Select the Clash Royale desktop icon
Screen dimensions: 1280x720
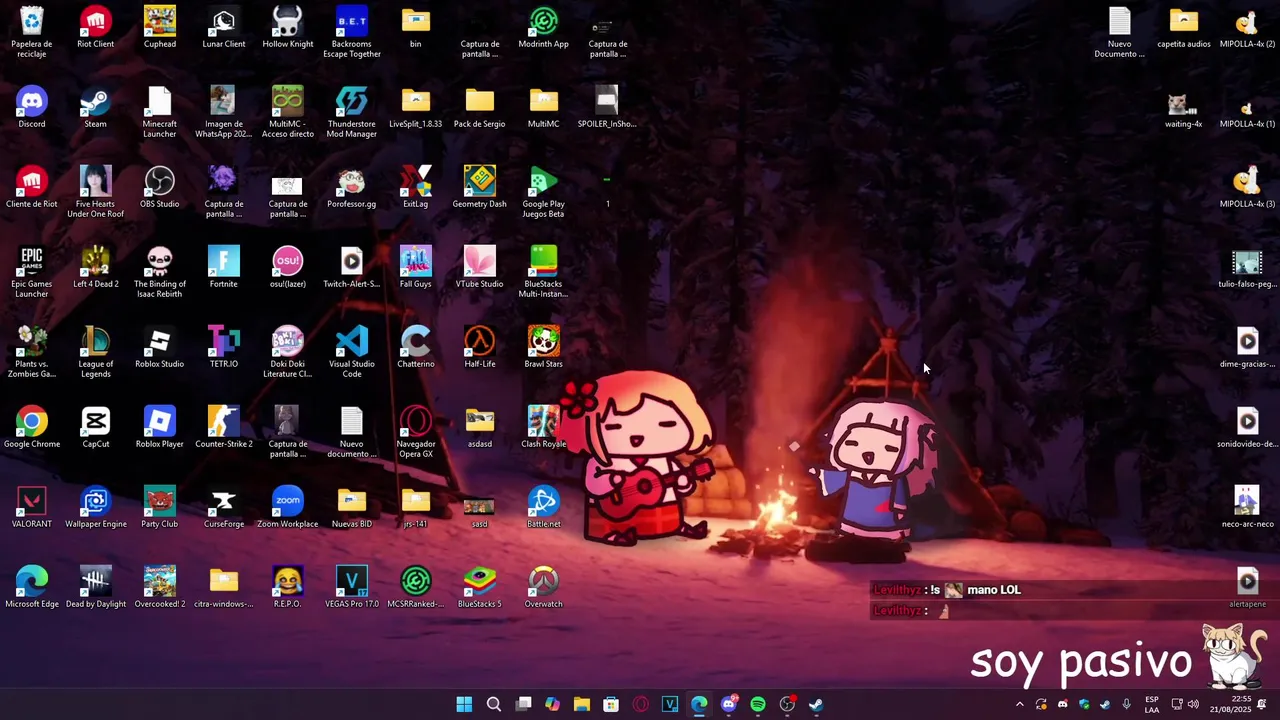pyautogui.click(x=544, y=428)
